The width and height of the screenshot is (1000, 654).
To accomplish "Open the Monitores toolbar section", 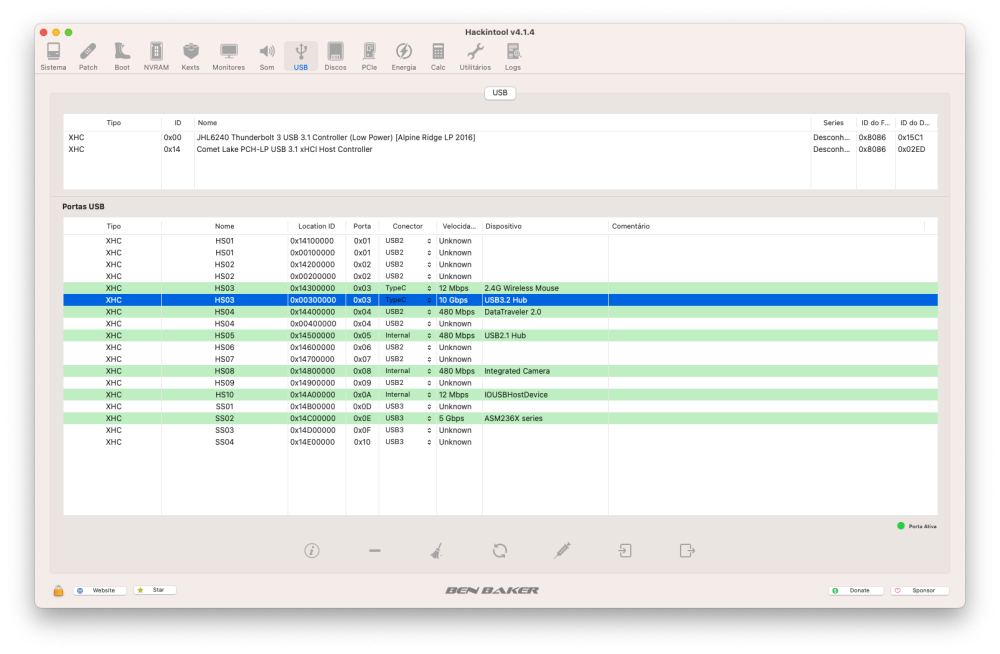I will (x=228, y=56).
